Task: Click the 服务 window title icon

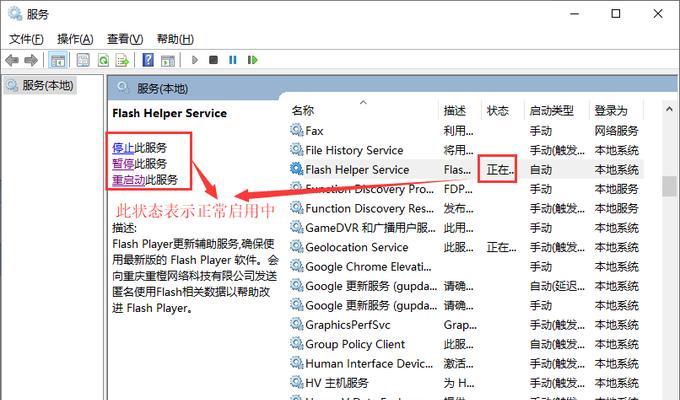Action: tap(15, 14)
